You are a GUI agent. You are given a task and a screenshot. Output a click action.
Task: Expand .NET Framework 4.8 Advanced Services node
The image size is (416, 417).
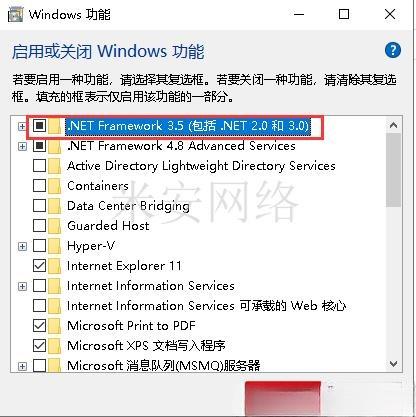click(22, 146)
